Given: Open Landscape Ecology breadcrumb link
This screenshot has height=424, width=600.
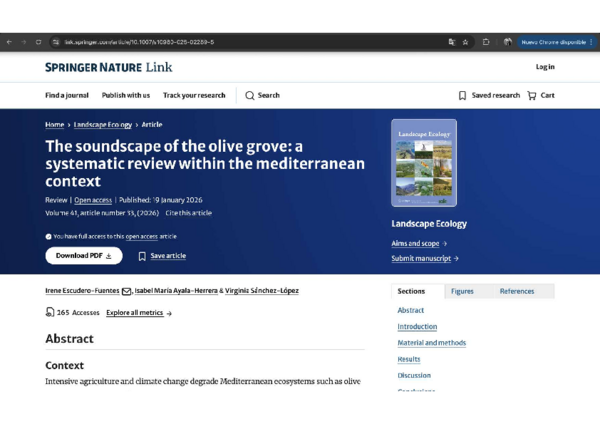Looking at the screenshot, I should point(103,125).
